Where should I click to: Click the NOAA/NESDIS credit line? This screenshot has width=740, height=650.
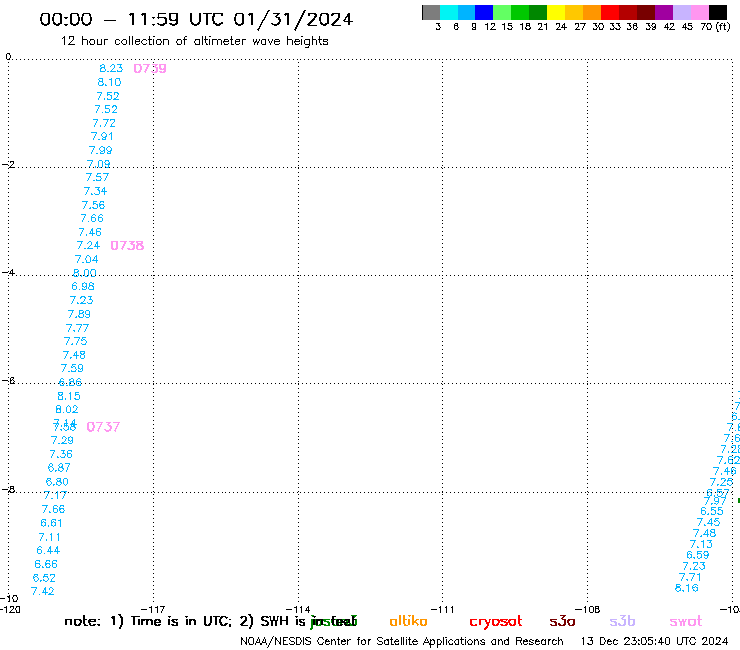[x=402, y=641]
